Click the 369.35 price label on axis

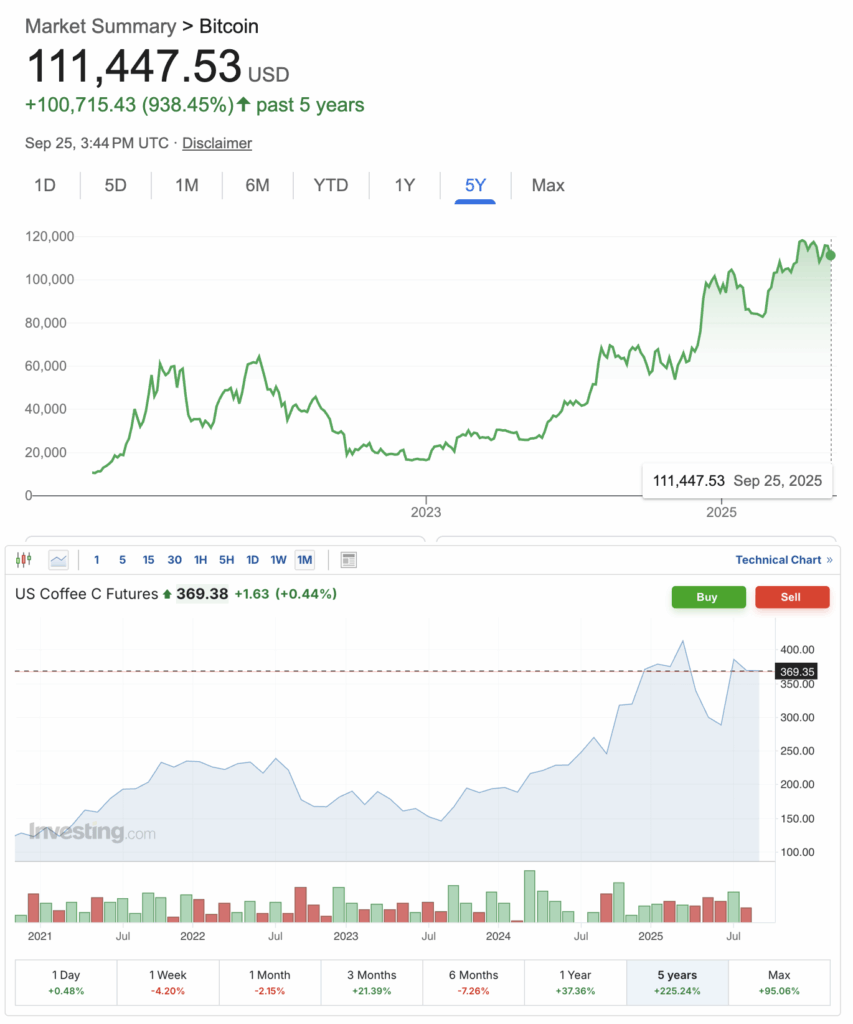(x=798, y=672)
